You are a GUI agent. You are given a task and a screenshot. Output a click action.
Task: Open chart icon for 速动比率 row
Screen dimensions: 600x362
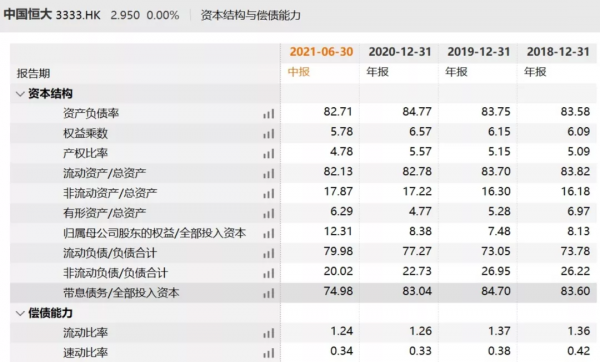[x=269, y=353]
